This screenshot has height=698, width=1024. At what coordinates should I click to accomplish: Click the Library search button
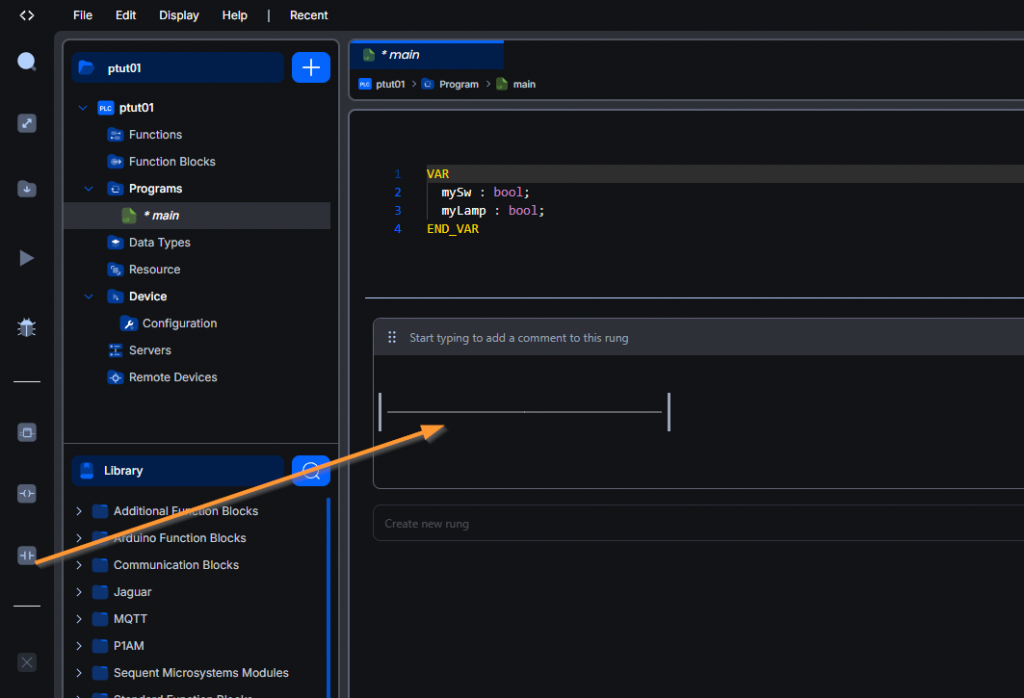point(311,470)
